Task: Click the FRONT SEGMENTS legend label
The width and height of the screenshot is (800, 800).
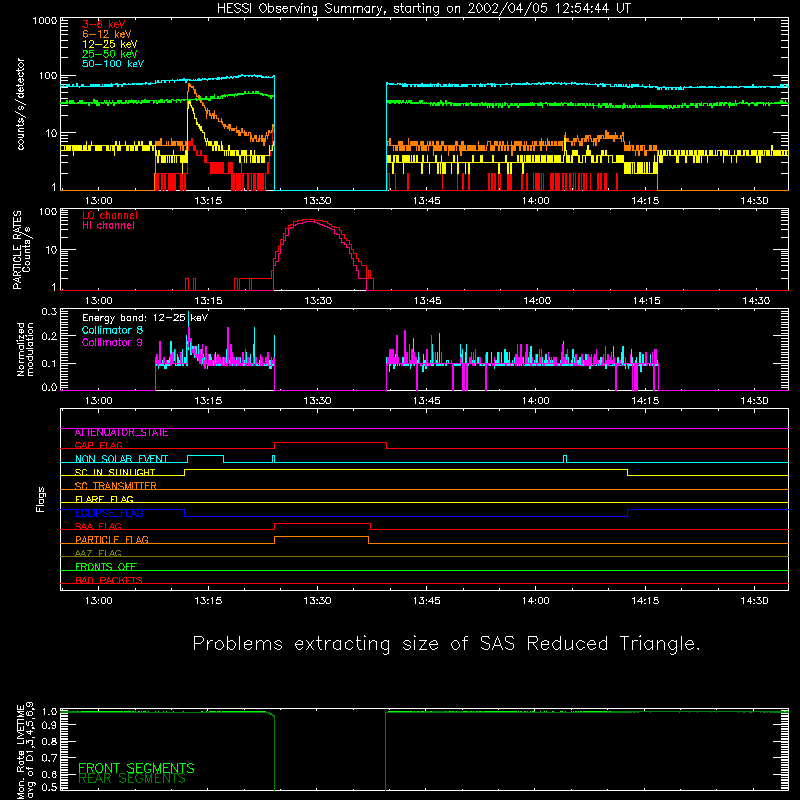Action: point(136,768)
